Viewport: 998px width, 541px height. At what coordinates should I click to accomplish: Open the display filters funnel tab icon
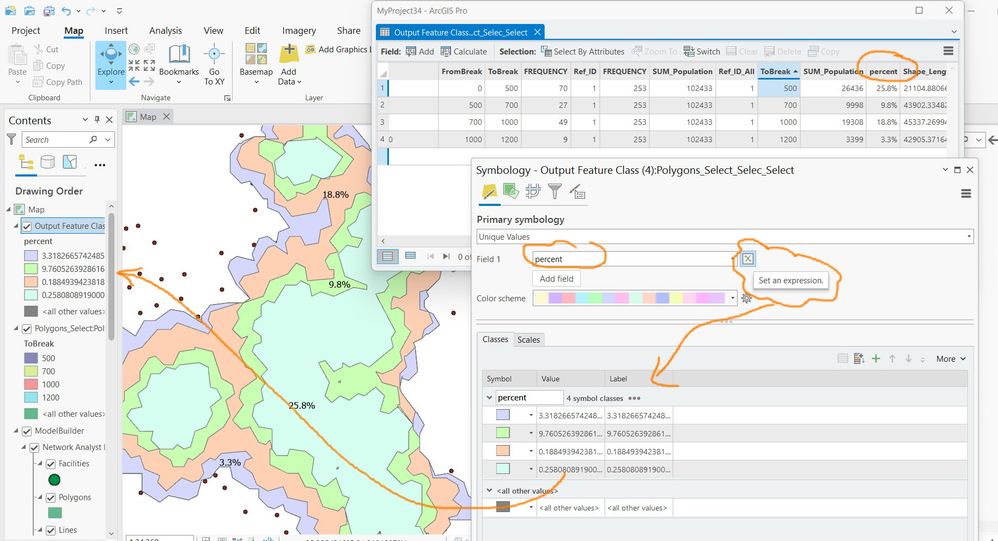[555, 191]
